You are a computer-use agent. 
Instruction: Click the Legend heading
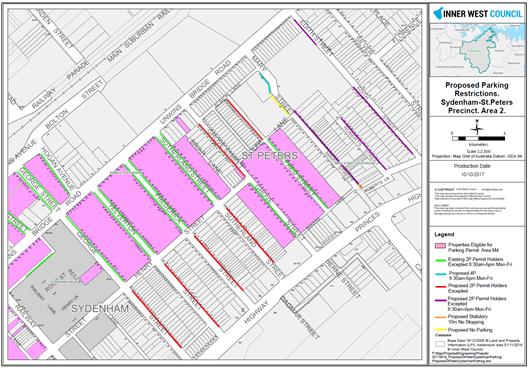(444, 234)
